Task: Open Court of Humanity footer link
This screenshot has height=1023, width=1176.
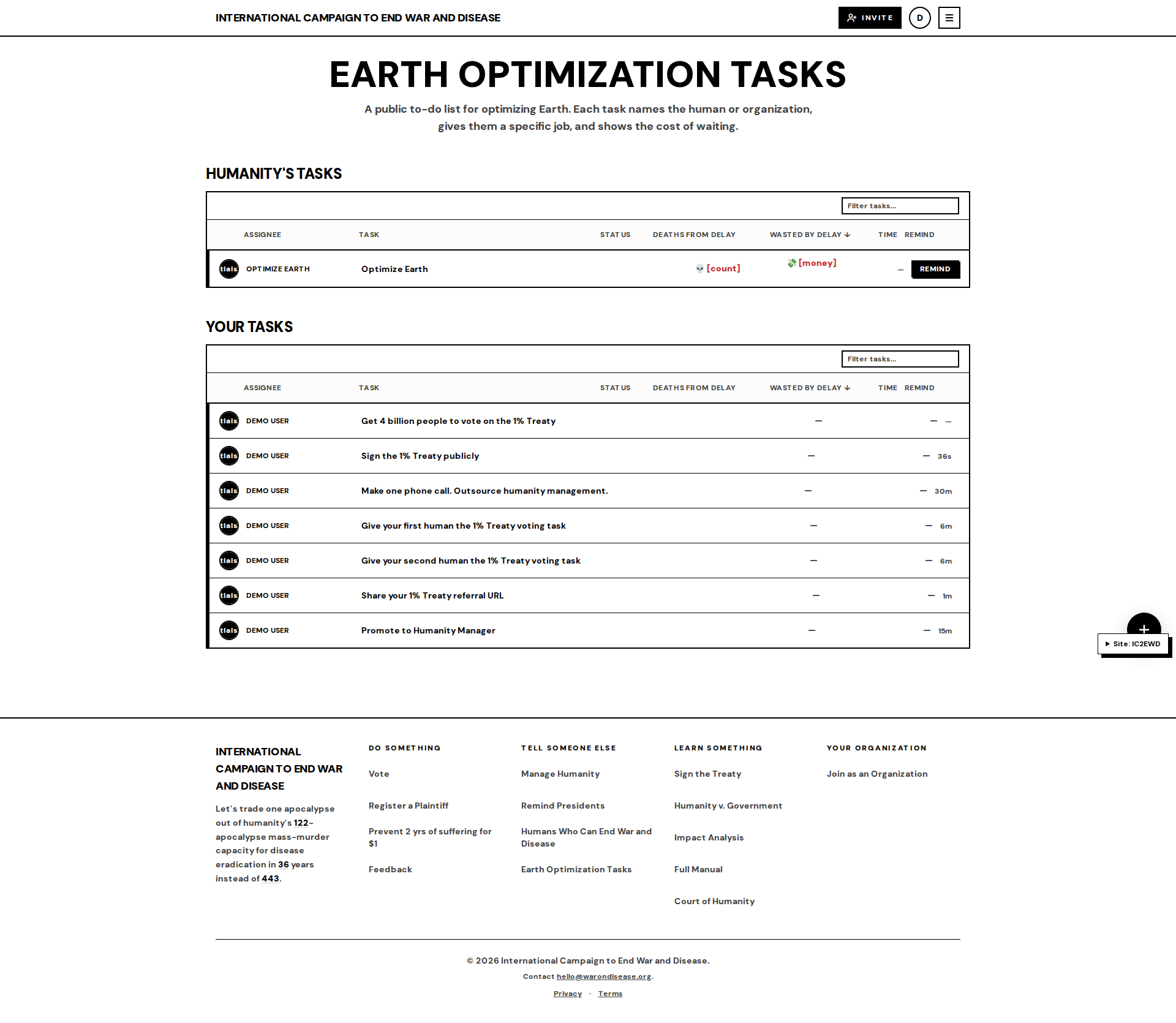Action: pos(714,901)
